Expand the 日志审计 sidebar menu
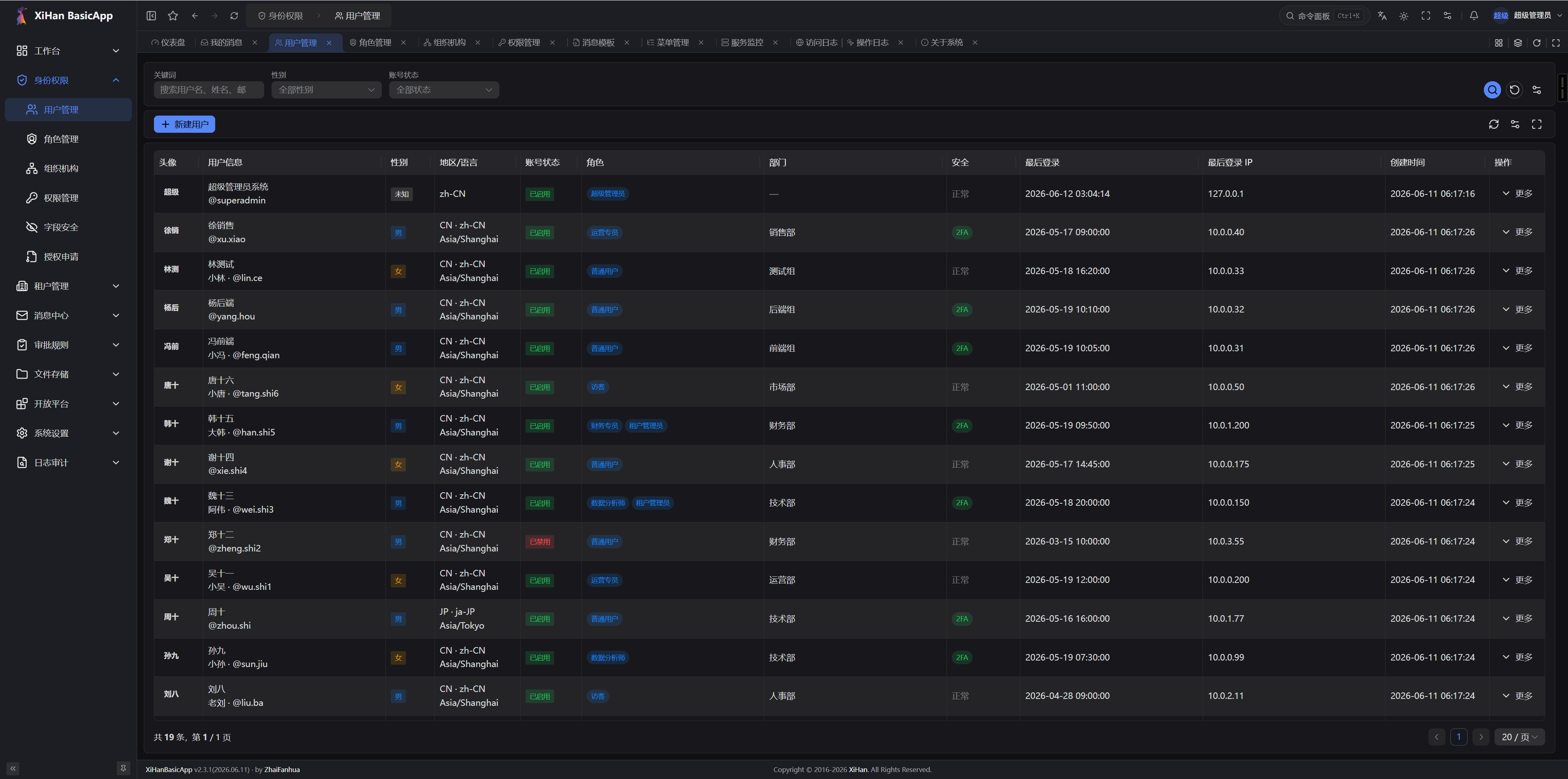1568x779 pixels. 68,463
